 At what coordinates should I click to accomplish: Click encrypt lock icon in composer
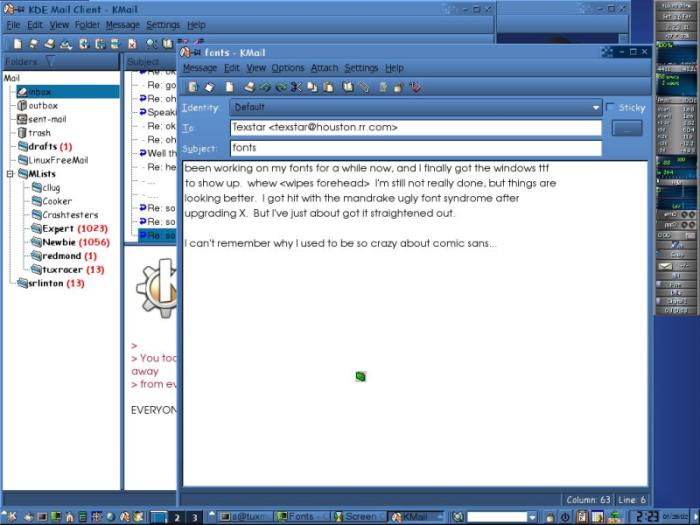(399, 88)
